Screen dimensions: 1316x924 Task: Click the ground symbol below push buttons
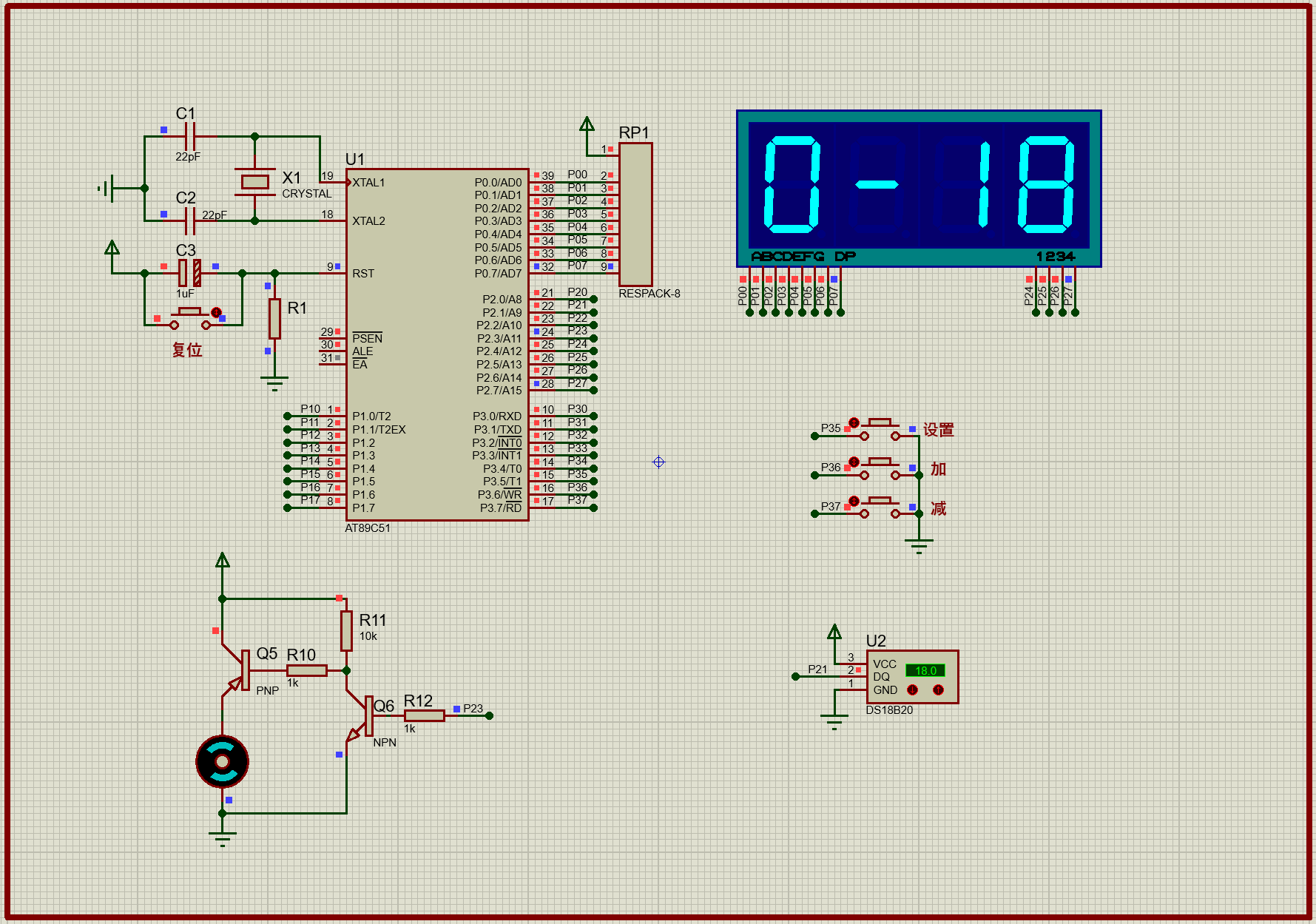[919, 547]
